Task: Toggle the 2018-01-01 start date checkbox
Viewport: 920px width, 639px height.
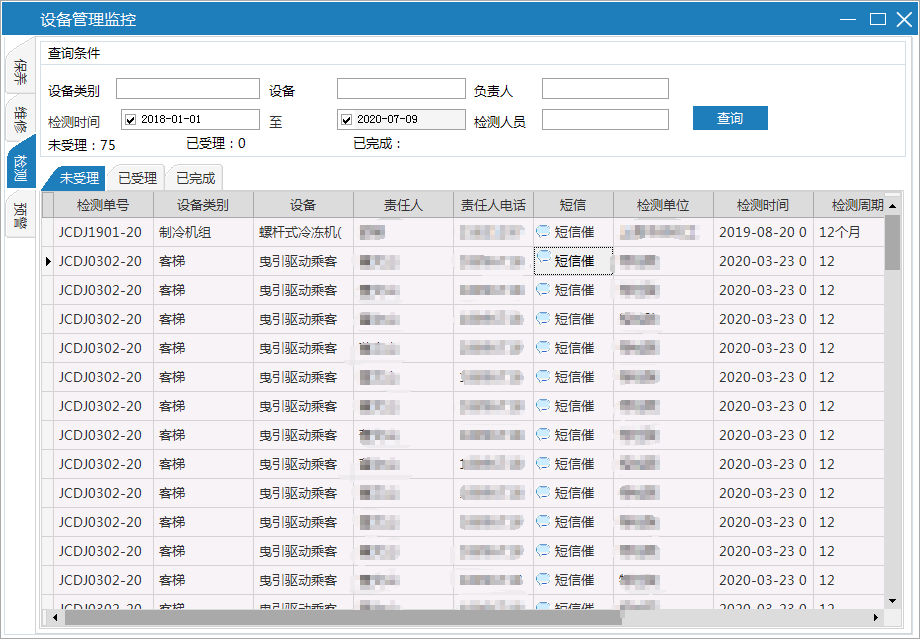Action: pyautogui.click(x=130, y=120)
